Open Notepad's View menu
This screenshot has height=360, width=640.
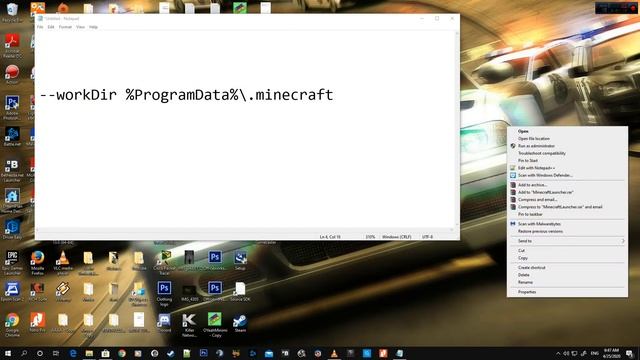pyautogui.click(x=80, y=27)
